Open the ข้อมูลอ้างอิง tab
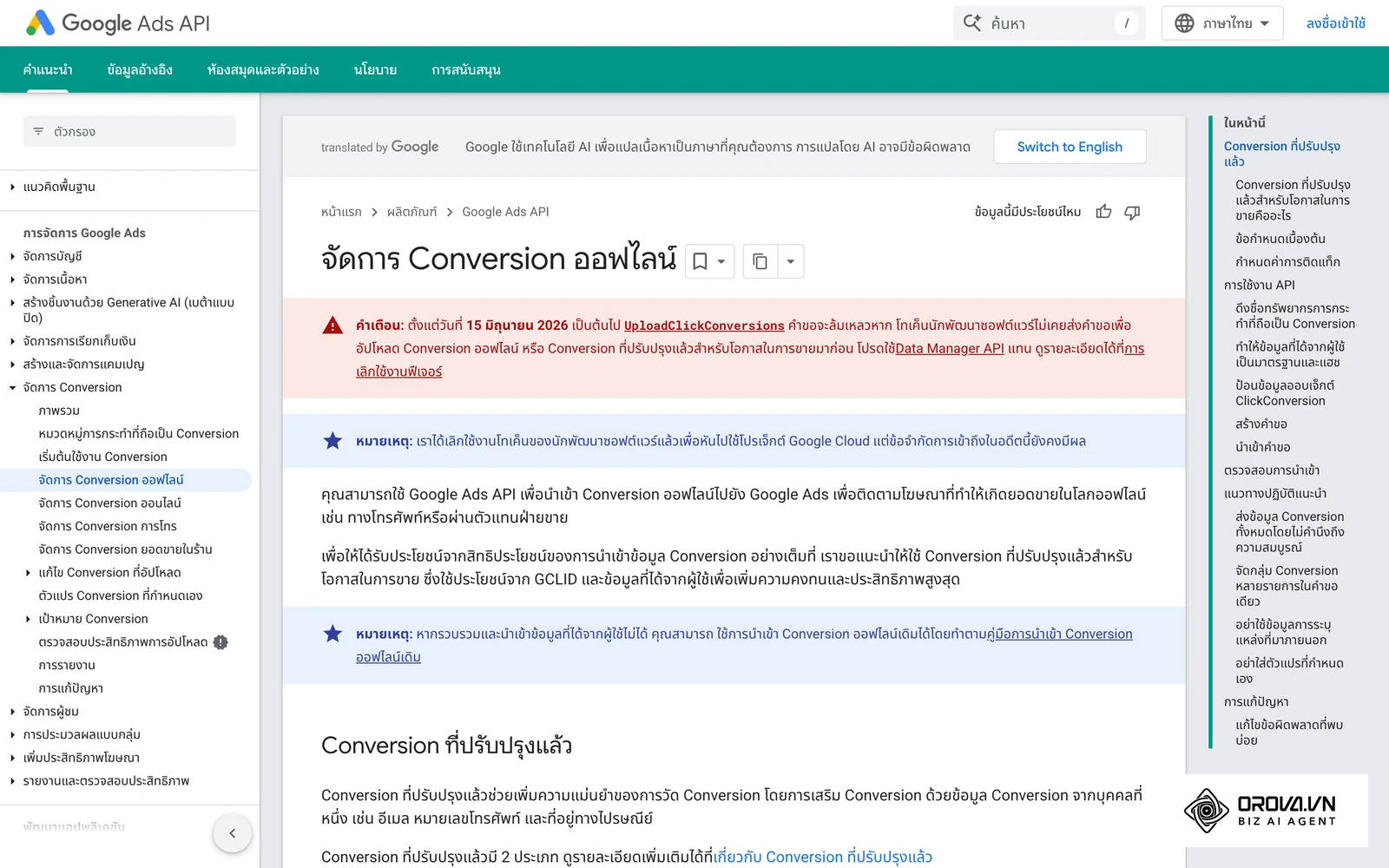This screenshot has width=1389, height=868. (x=140, y=69)
